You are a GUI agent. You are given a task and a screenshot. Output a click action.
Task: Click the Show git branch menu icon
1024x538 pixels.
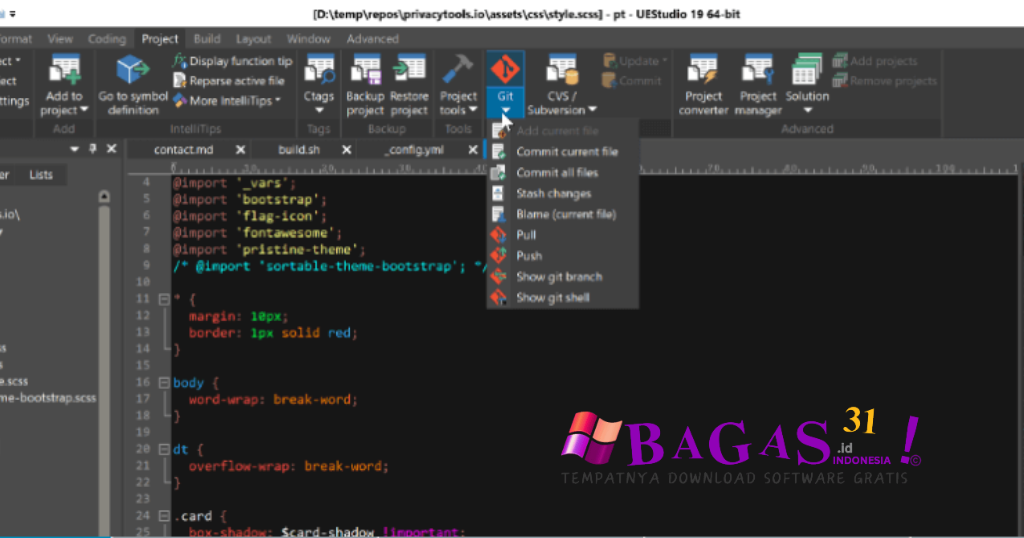[498, 277]
